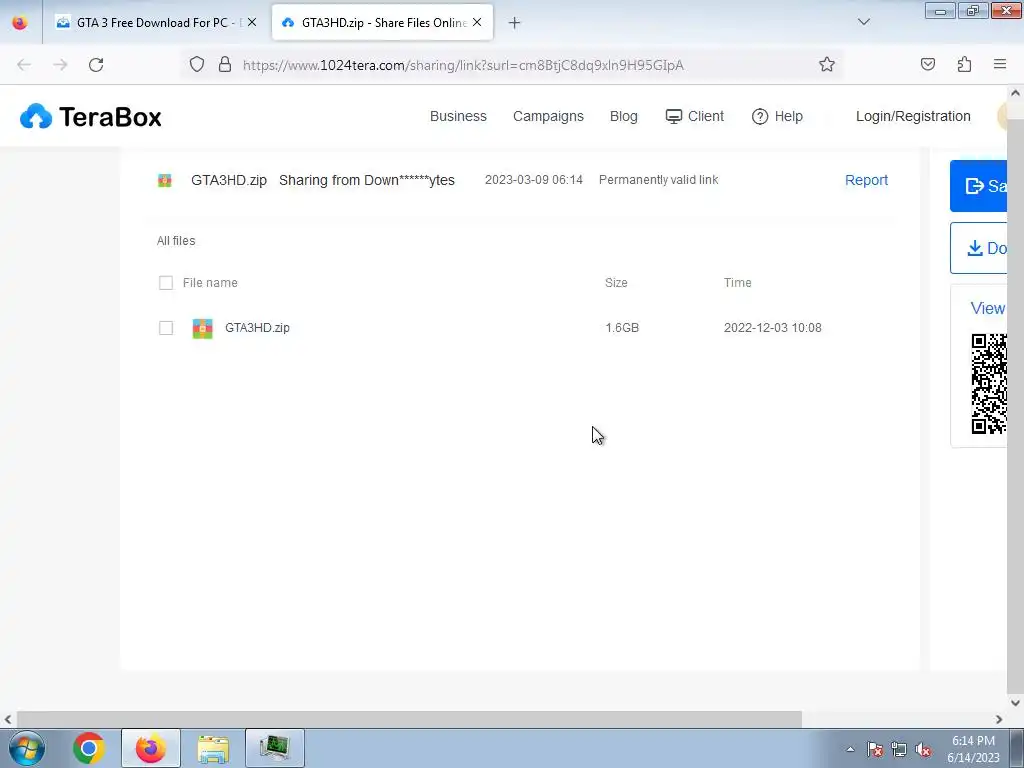
Task: Click the muted volume tray icon
Action: click(x=923, y=749)
